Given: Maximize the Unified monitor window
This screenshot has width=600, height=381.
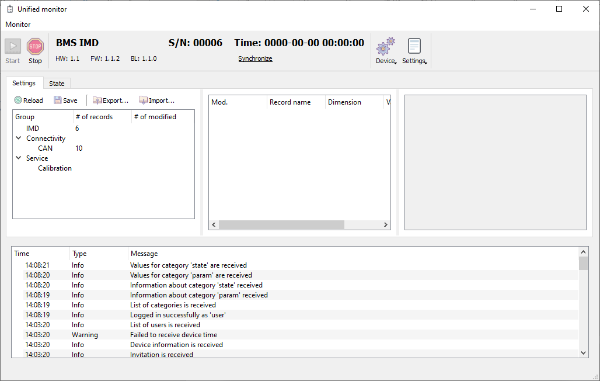Looking at the screenshot, I should coord(559,9).
